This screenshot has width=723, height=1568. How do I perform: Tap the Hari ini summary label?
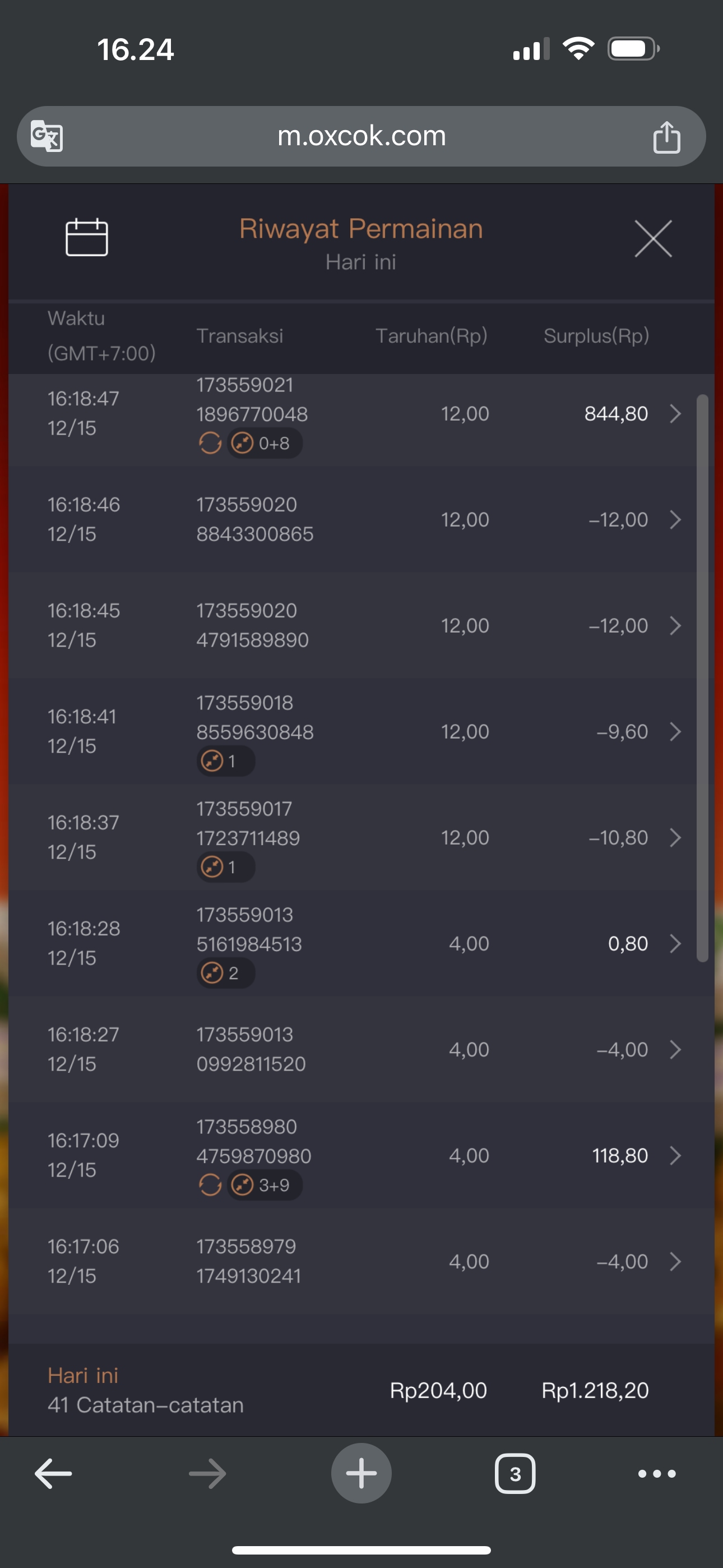(83, 1376)
